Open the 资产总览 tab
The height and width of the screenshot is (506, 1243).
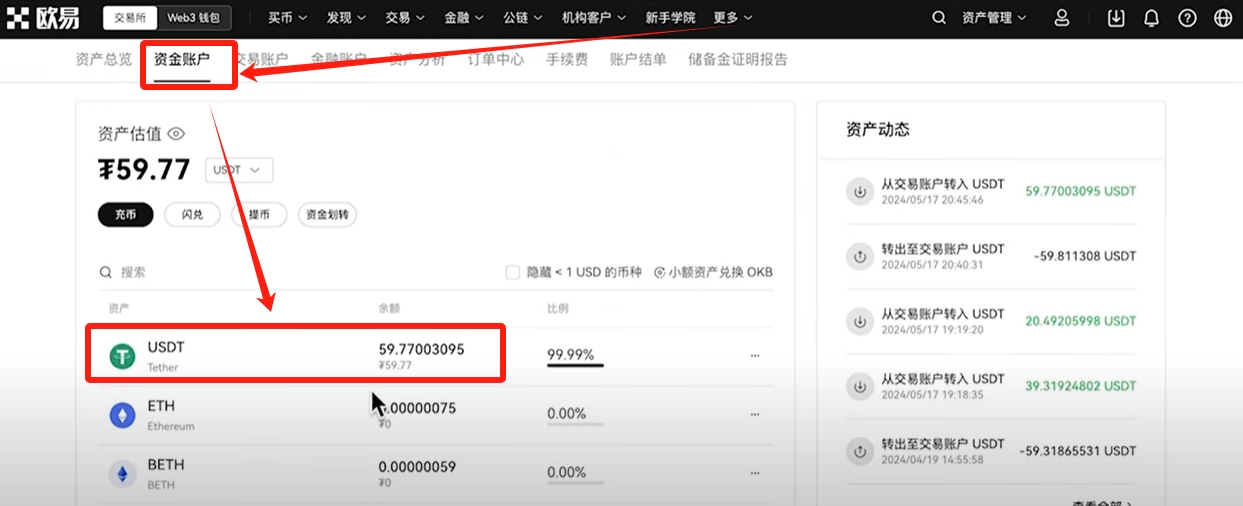104,59
